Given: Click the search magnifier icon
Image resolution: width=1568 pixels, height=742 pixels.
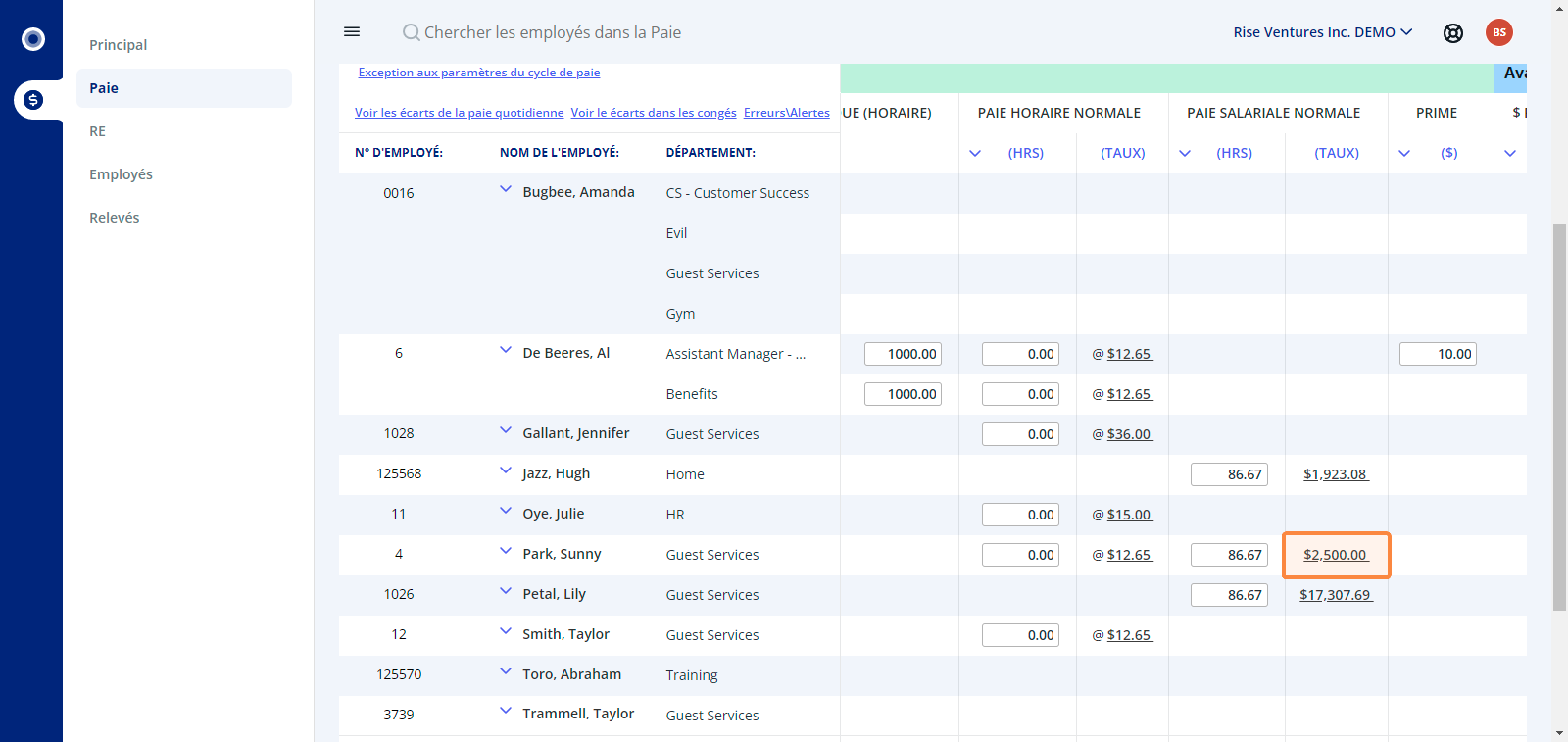Looking at the screenshot, I should 412,32.
